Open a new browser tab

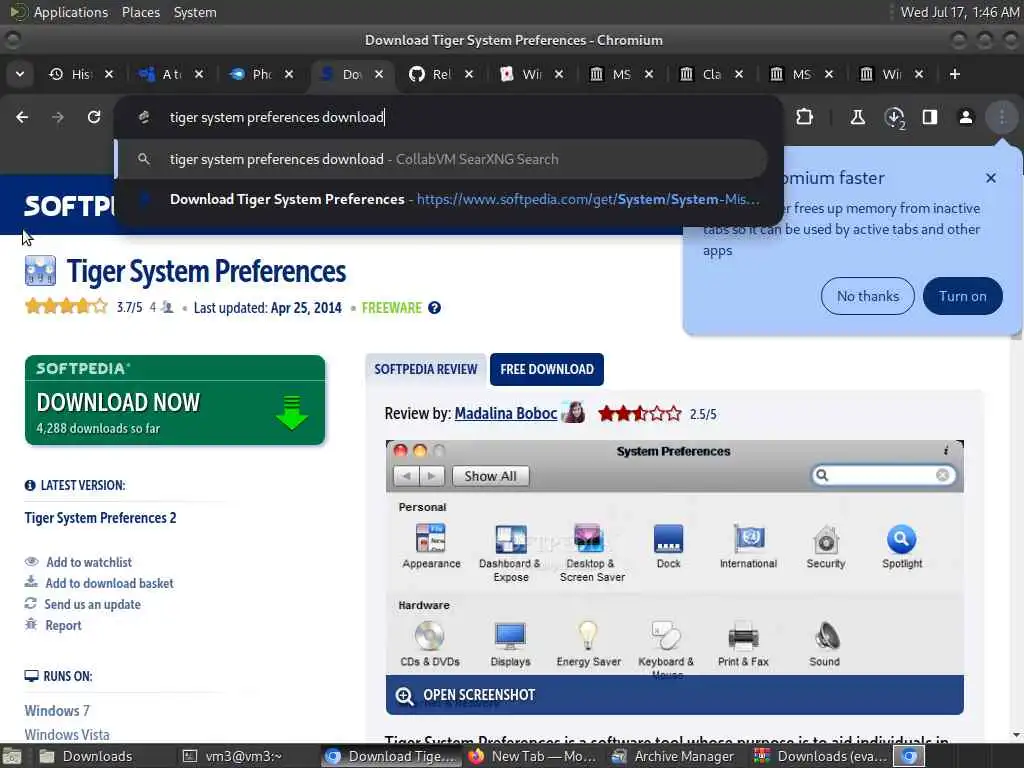pyautogui.click(x=955, y=74)
